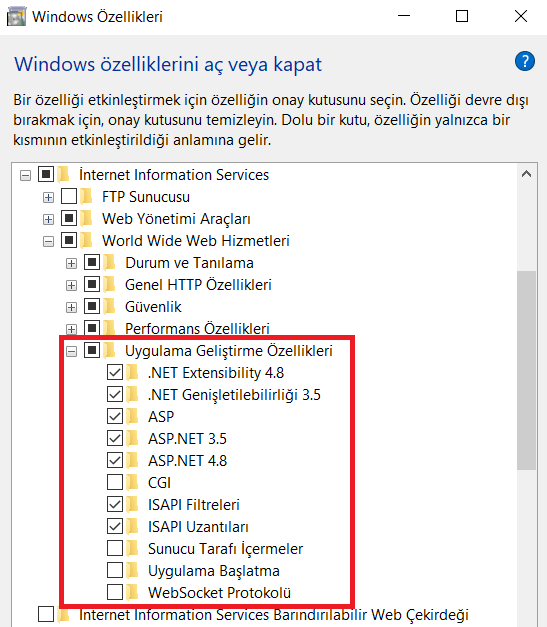Click the folder icon beside .NET Extensibility 4.8
Screen dimensions: 547x627
pos(132,373)
